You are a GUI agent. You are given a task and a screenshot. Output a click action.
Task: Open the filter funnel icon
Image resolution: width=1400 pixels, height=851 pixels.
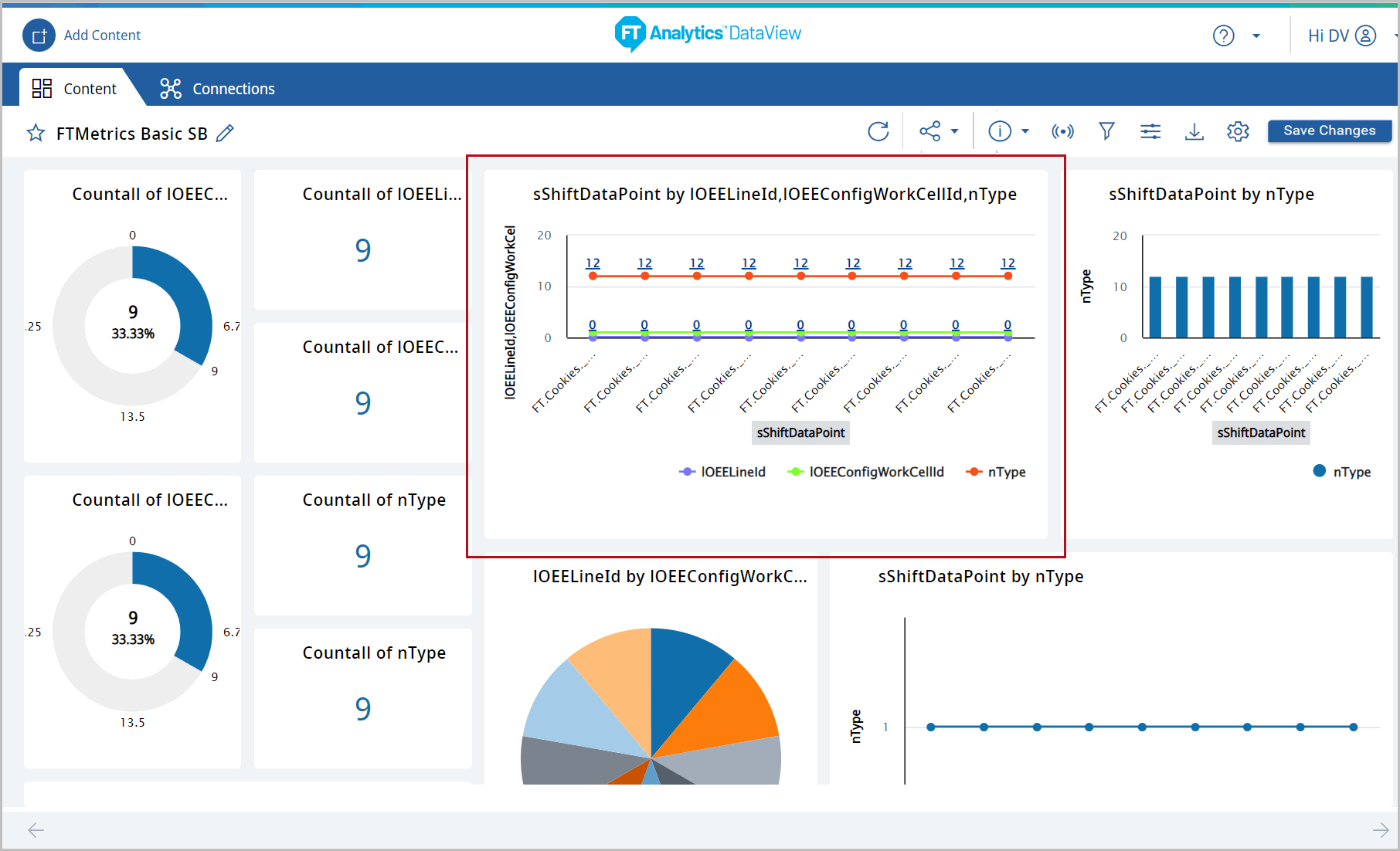(x=1106, y=131)
